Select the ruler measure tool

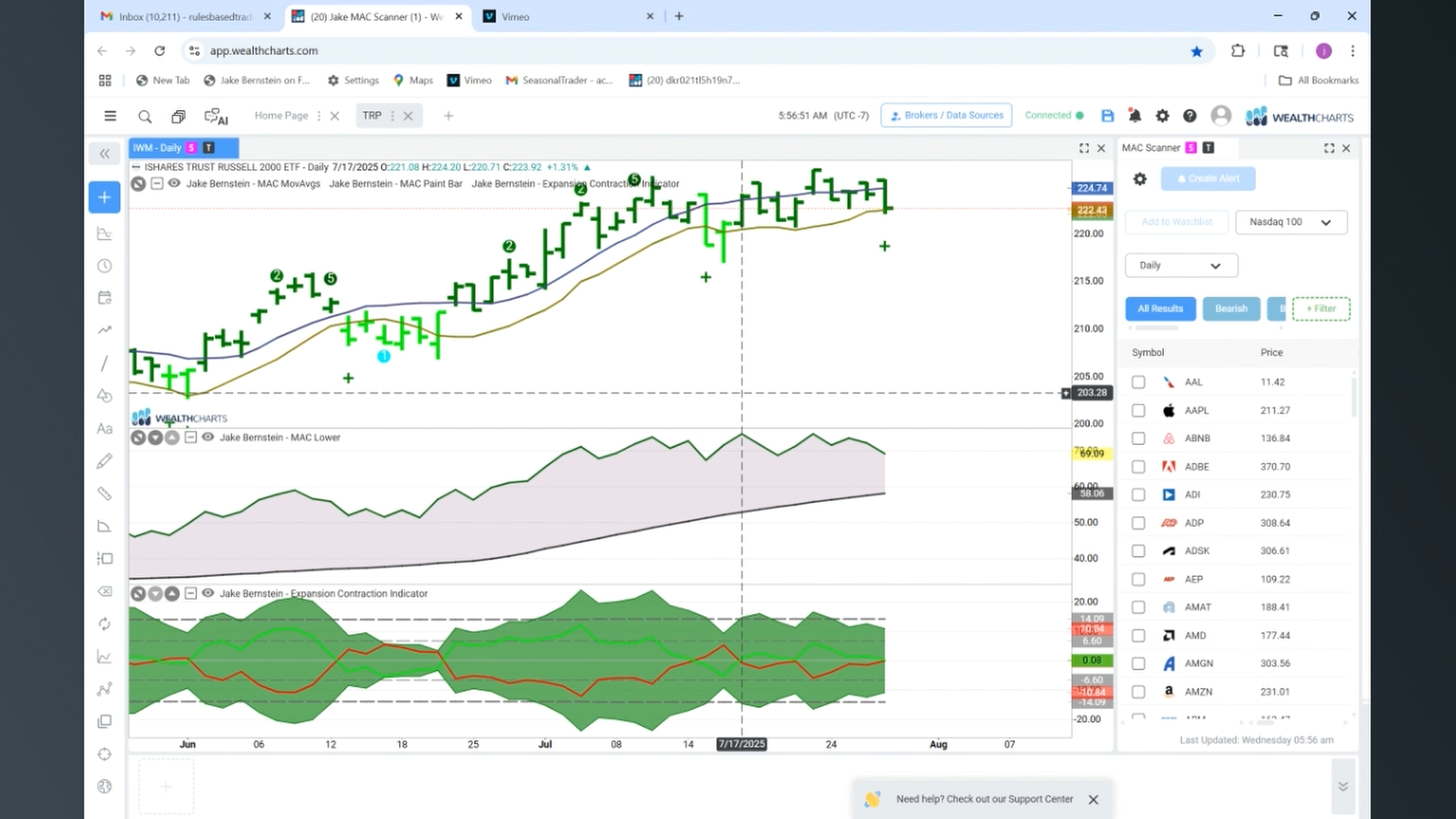coord(105,494)
